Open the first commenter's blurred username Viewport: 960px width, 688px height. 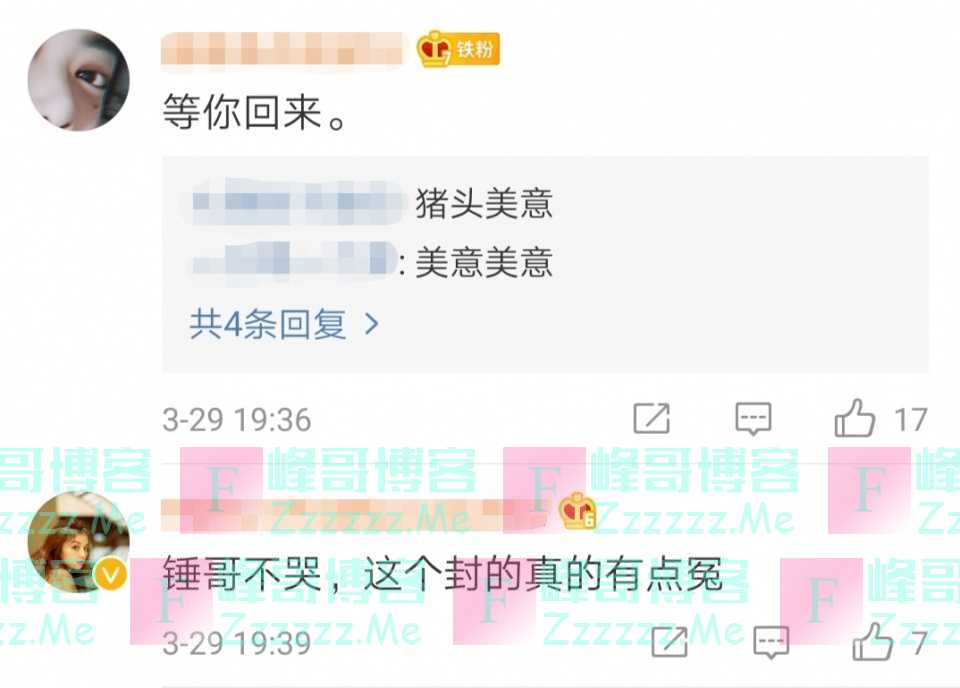click(x=283, y=48)
